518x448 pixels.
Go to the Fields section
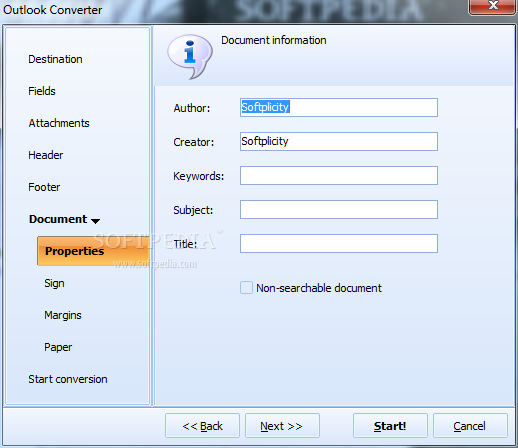point(42,91)
